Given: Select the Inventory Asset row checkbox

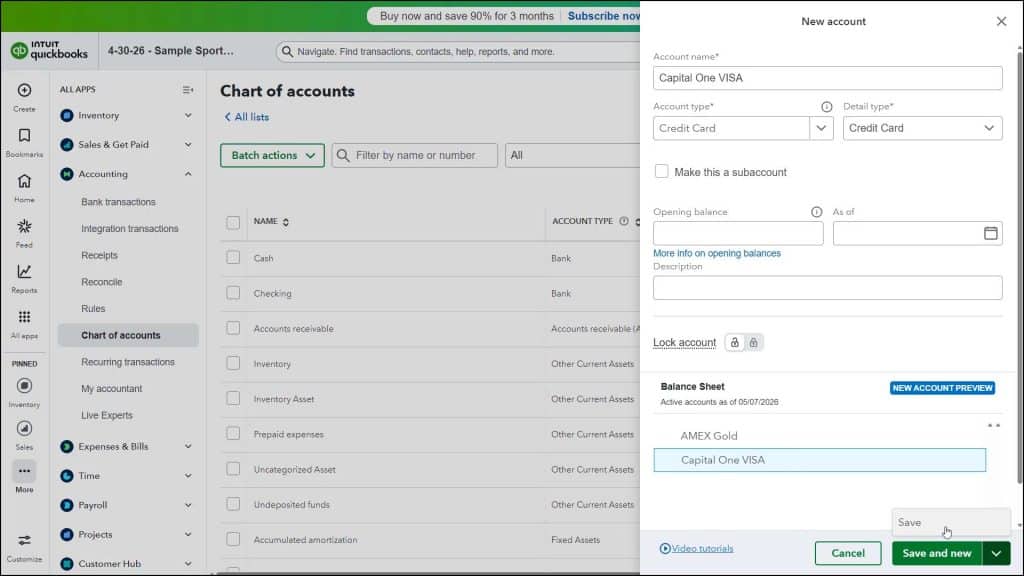Looking at the screenshot, I should pos(233,398).
